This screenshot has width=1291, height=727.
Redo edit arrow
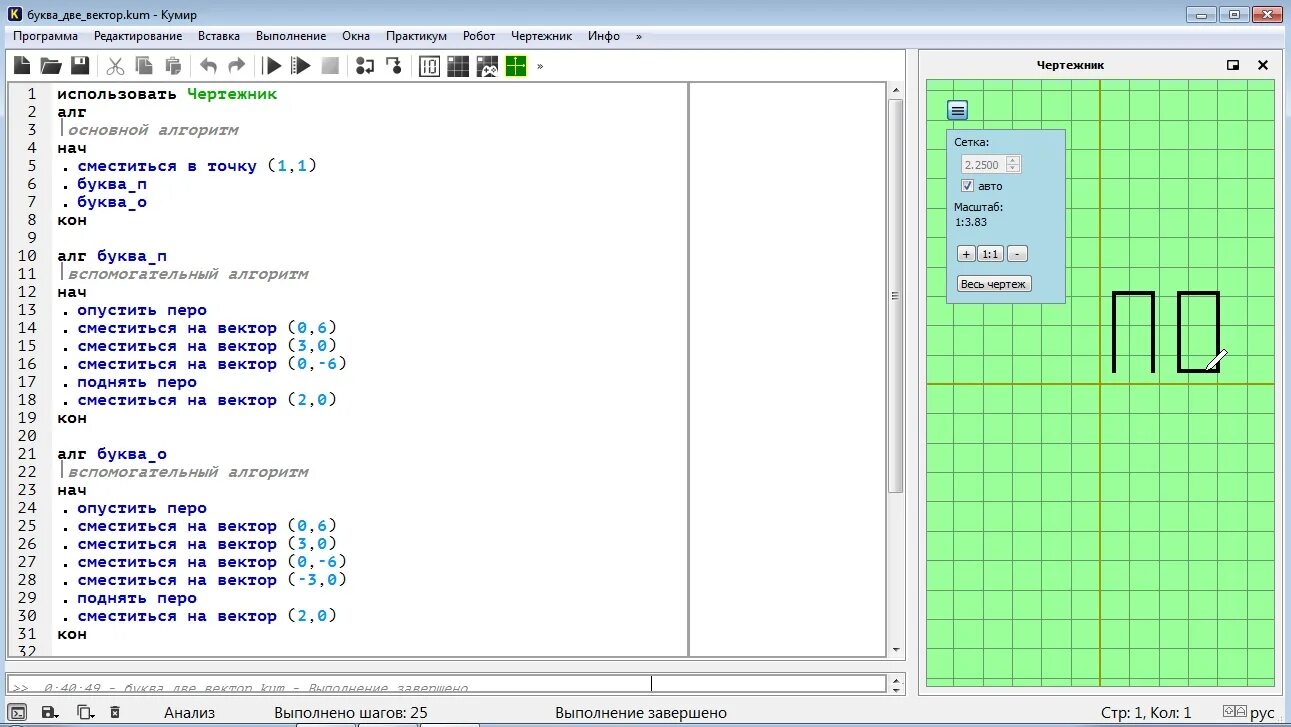point(237,66)
